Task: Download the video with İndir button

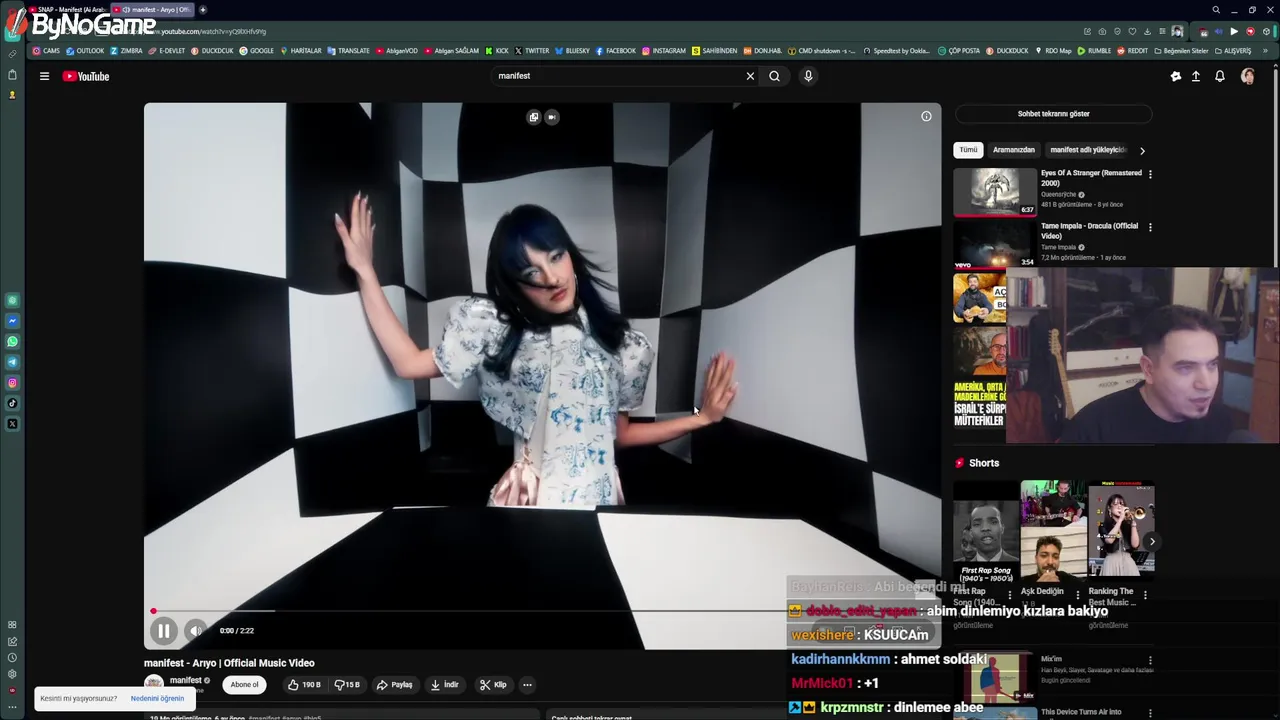Action: pyautogui.click(x=444, y=685)
